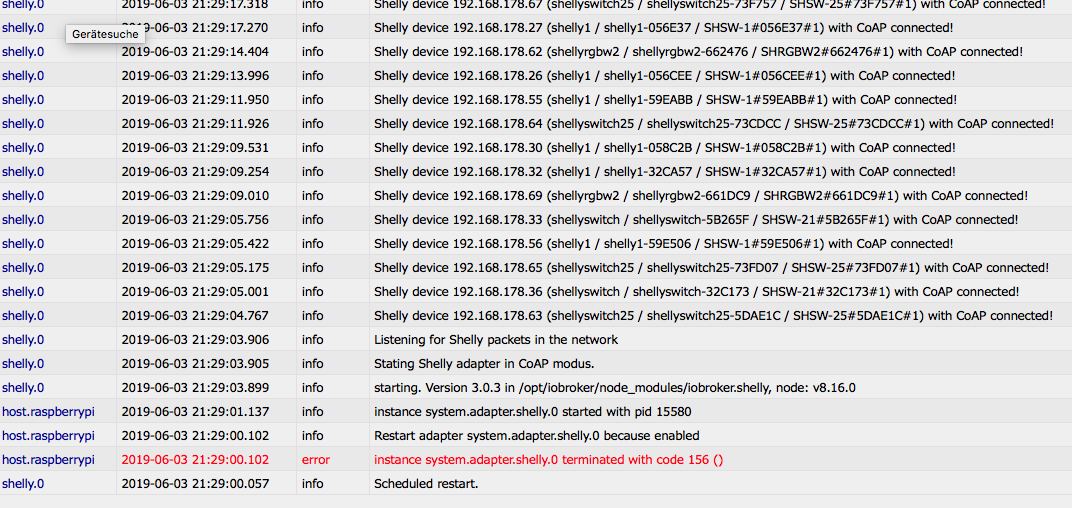
Task: Select timestamp 2019-06-03 21:29:09.010
Action: coord(196,196)
